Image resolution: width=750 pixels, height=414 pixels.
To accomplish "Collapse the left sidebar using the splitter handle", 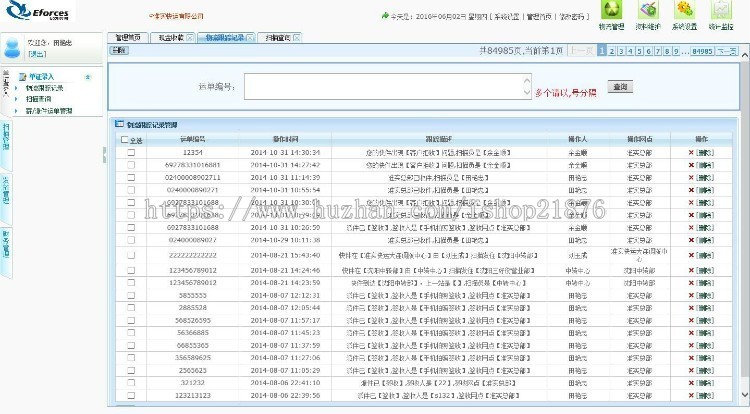I will pyautogui.click(x=105, y=155).
